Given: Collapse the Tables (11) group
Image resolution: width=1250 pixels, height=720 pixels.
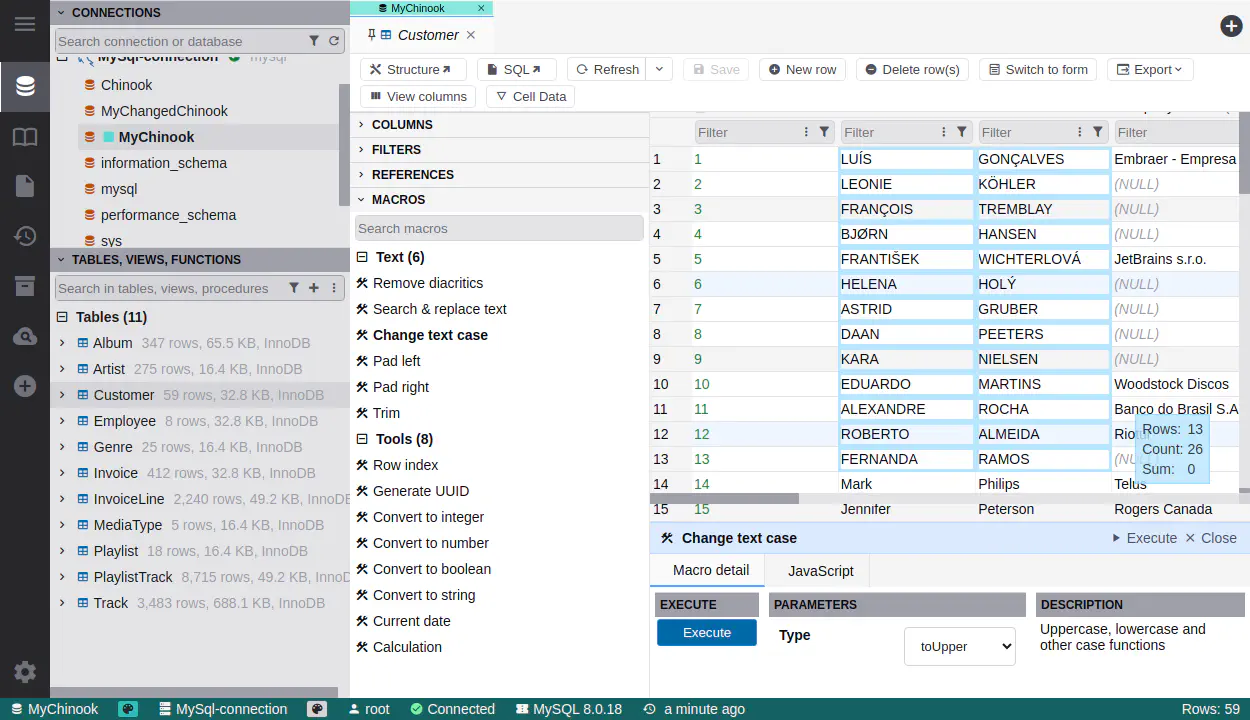Looking at the screenshot, I should click(x=62, y=317).
